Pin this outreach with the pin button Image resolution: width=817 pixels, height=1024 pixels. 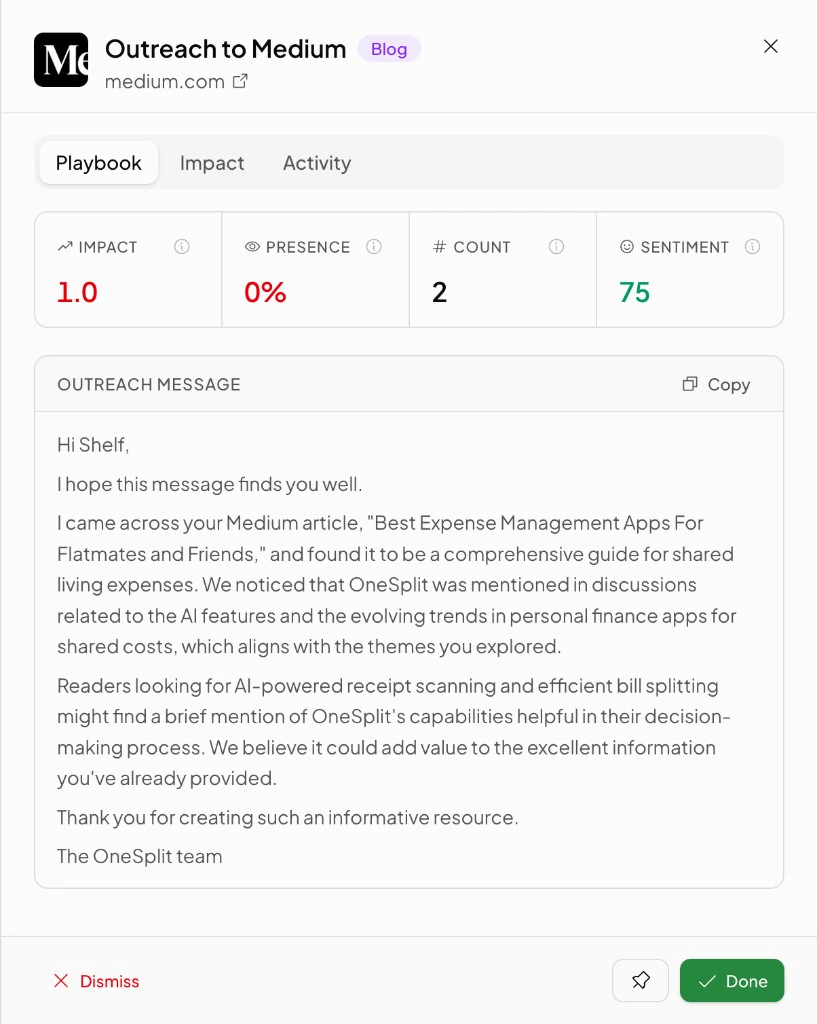click(641, 980)
